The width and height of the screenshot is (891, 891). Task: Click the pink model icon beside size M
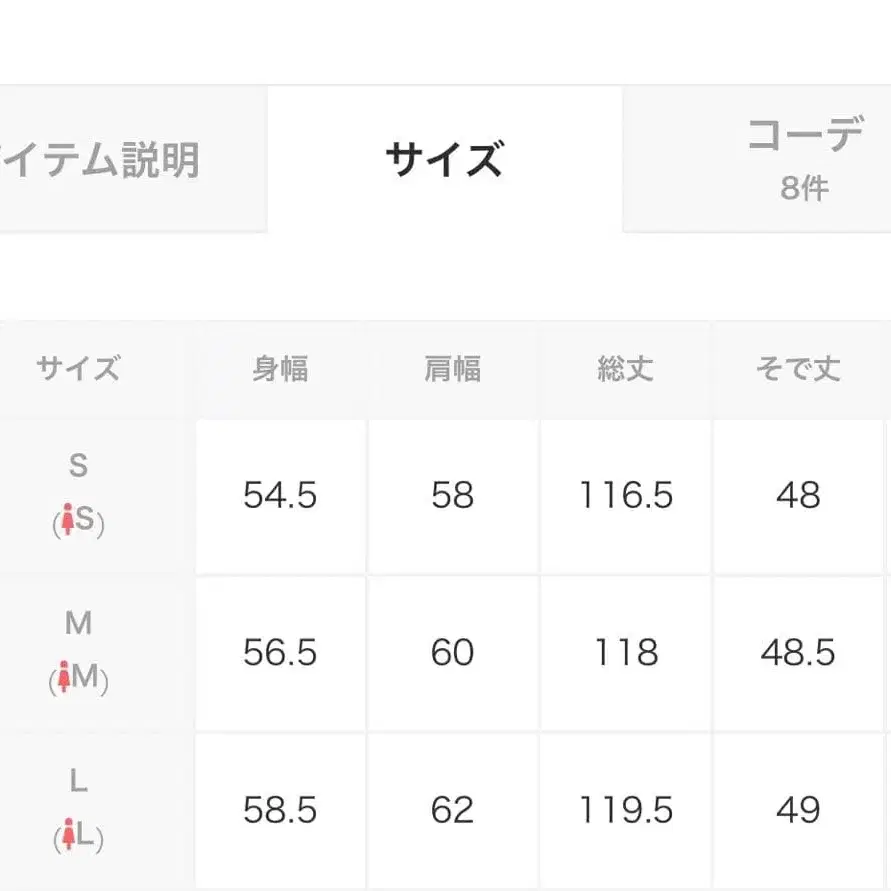(x=64, y=676)
